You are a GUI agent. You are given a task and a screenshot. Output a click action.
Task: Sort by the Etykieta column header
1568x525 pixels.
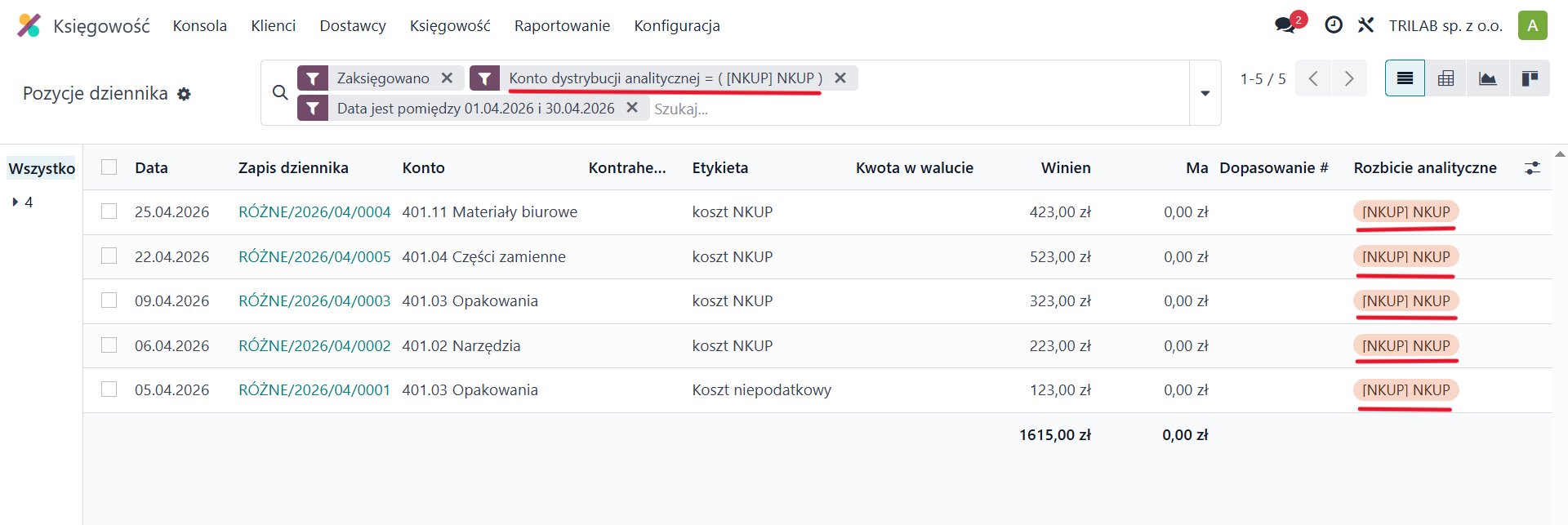pyautogui.click(x=720, y=168)
